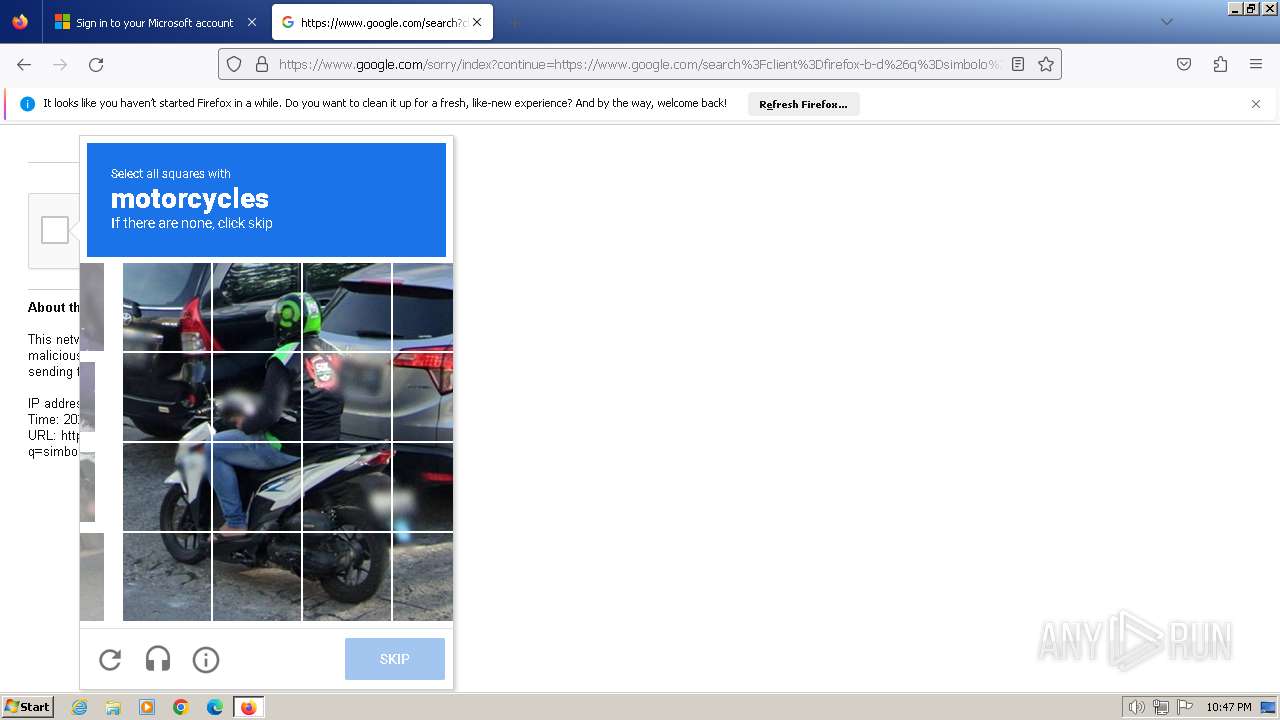The width and height of the screenshot is (1280, 720).
Task: Reload the current page
Action: [96, 64]
